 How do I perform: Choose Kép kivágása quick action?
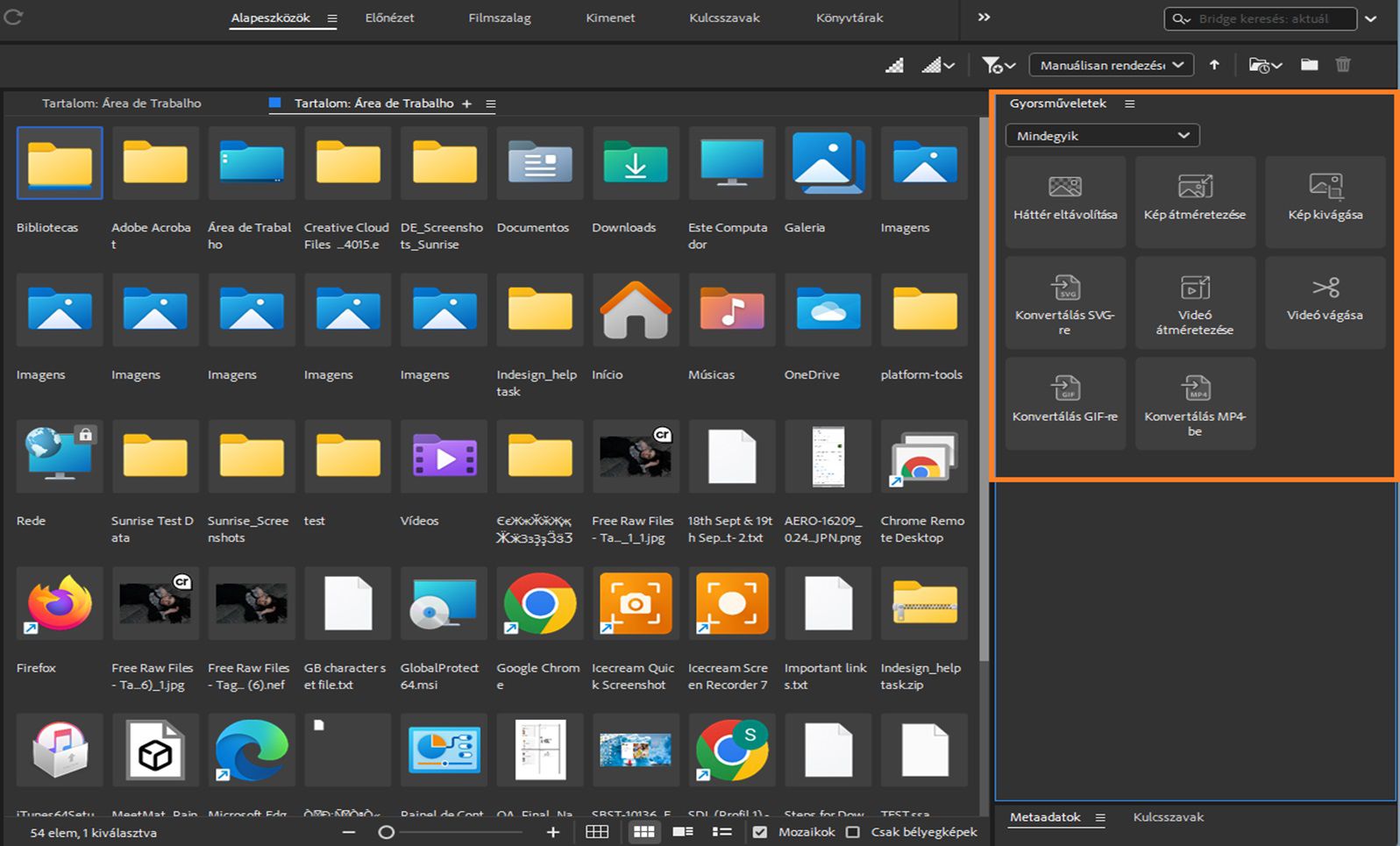click(1325, 202)
